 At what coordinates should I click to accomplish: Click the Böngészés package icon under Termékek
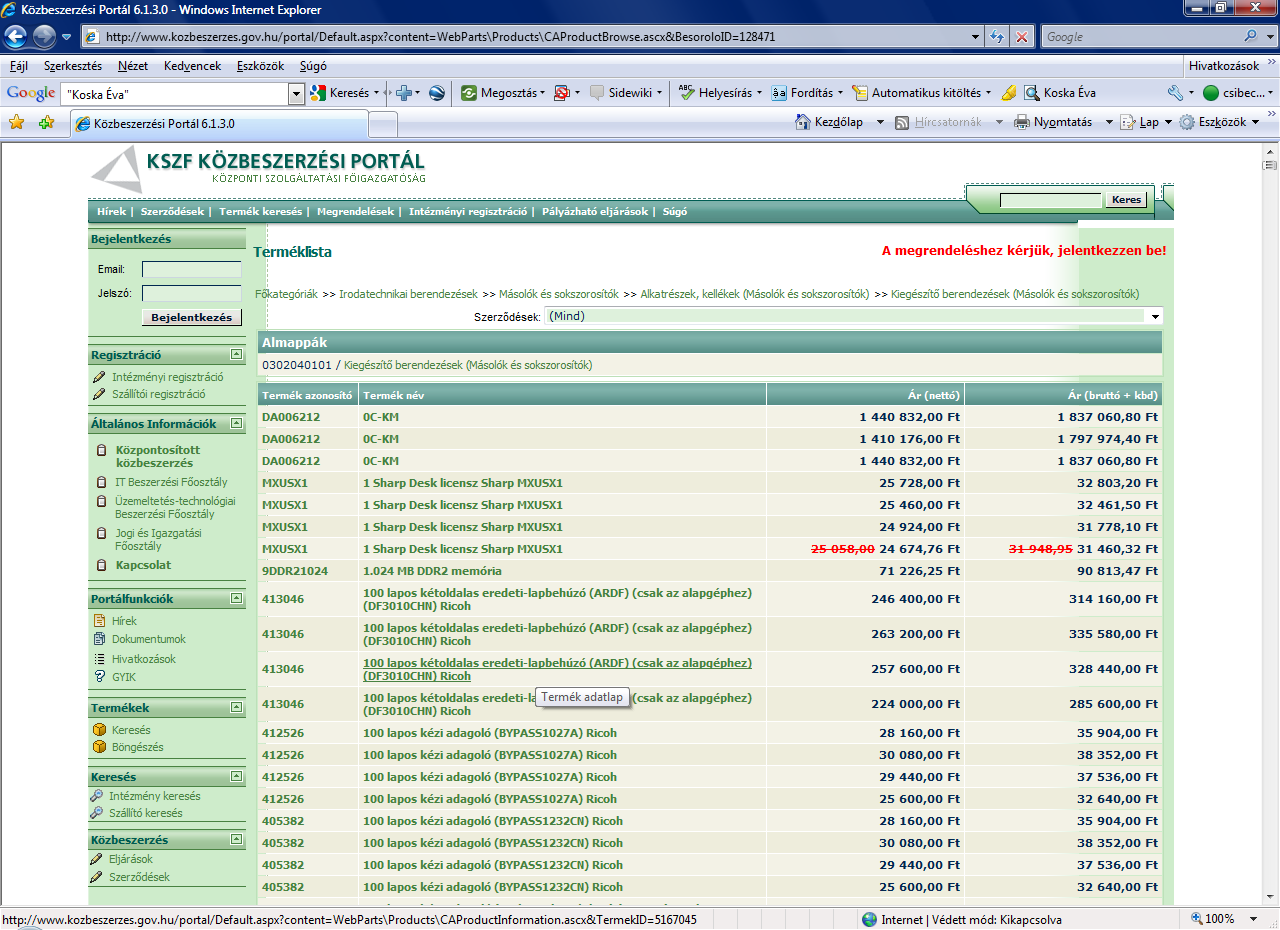pos(99,747)
